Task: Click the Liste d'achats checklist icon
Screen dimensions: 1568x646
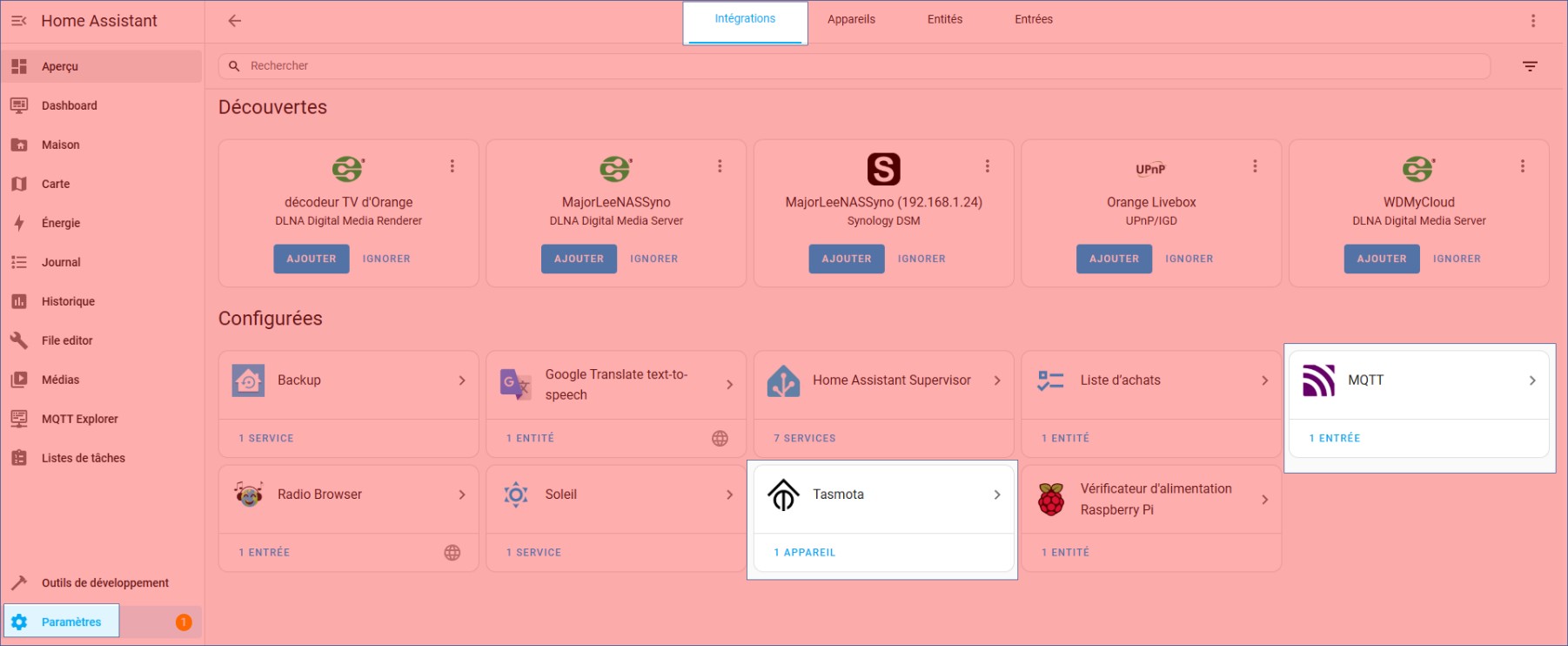Action: [1051, 380]
